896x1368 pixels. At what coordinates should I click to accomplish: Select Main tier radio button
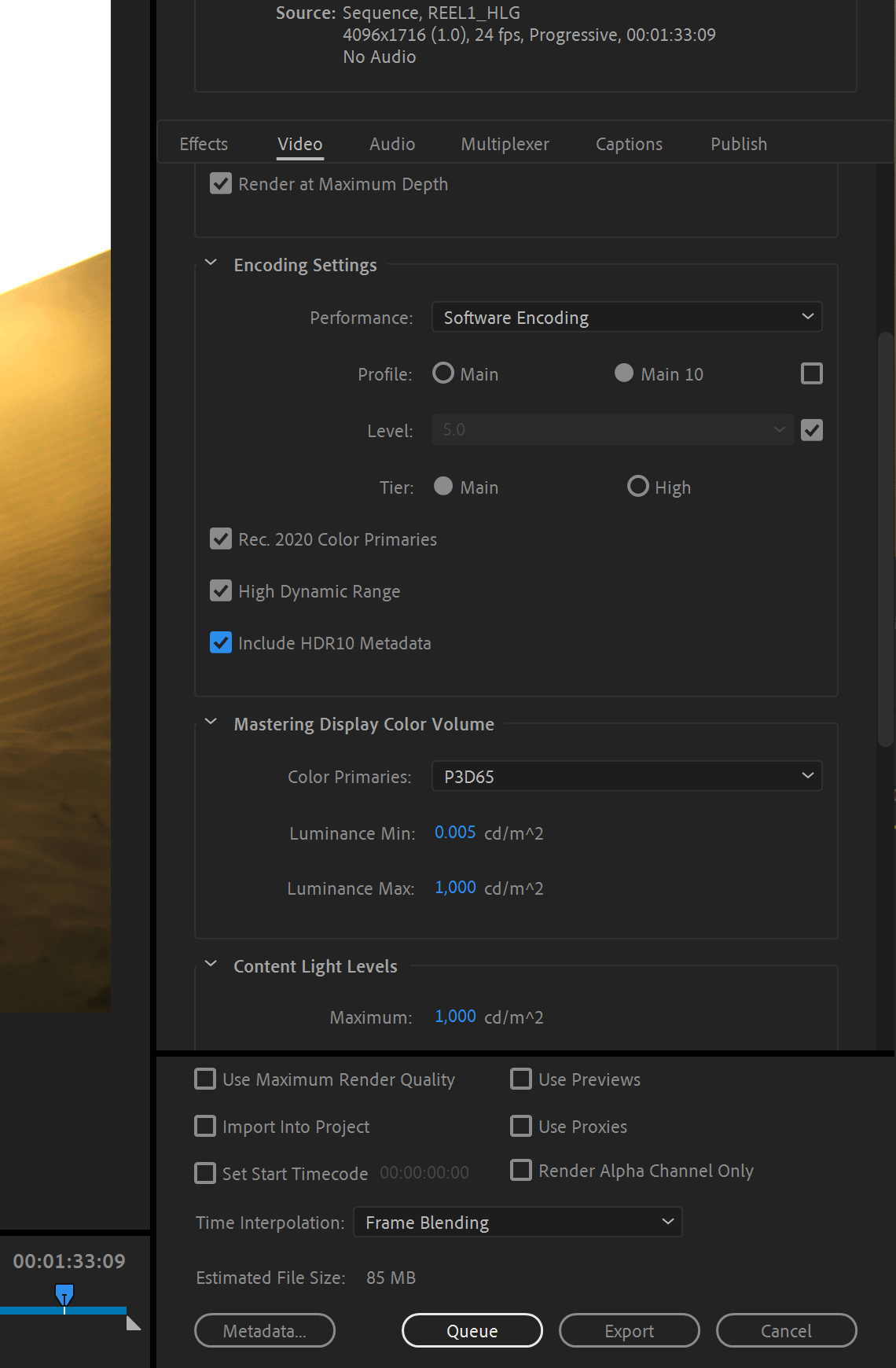click(x=443, y=486)
